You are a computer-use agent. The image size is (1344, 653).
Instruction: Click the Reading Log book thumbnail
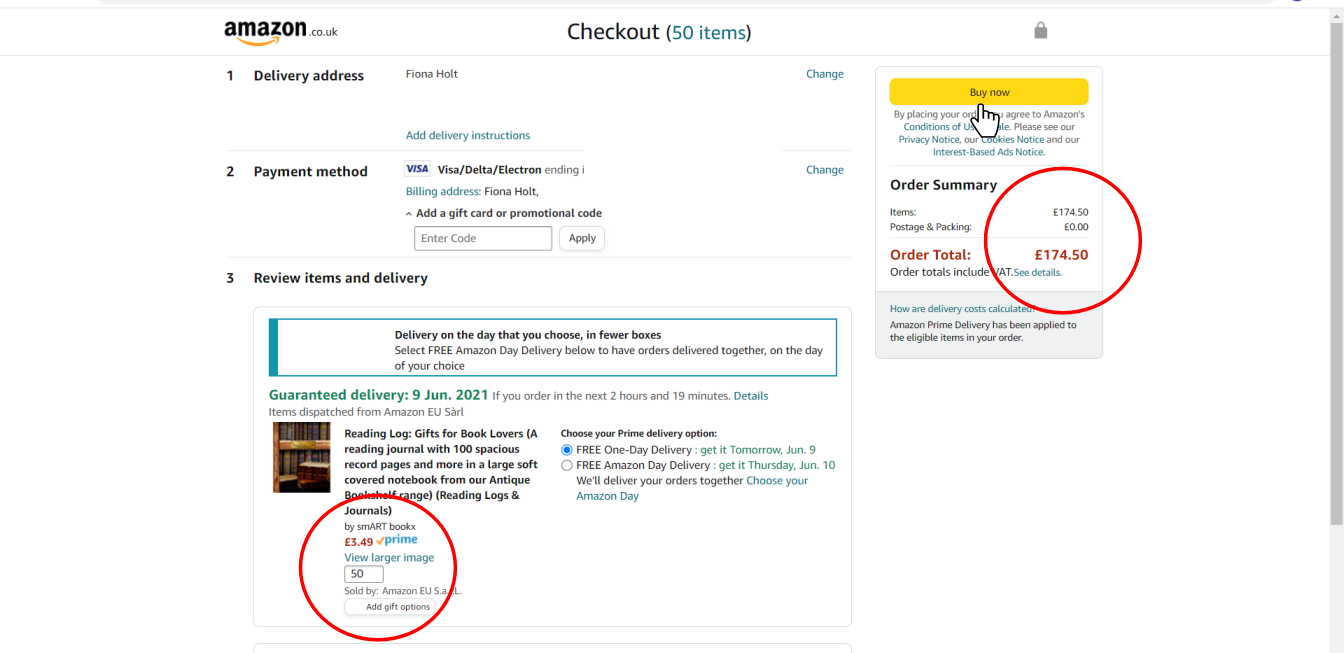click(x=301, y=457)
